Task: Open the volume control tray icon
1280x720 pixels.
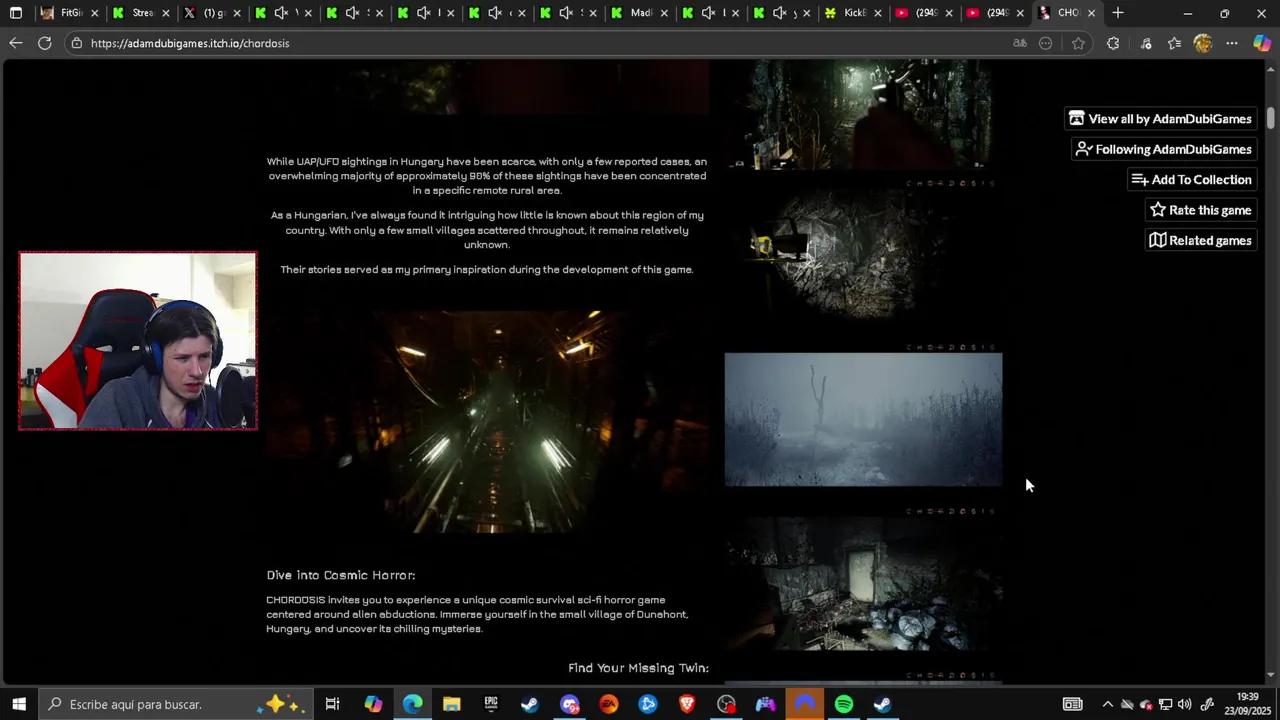Action: pos(1185,704)
